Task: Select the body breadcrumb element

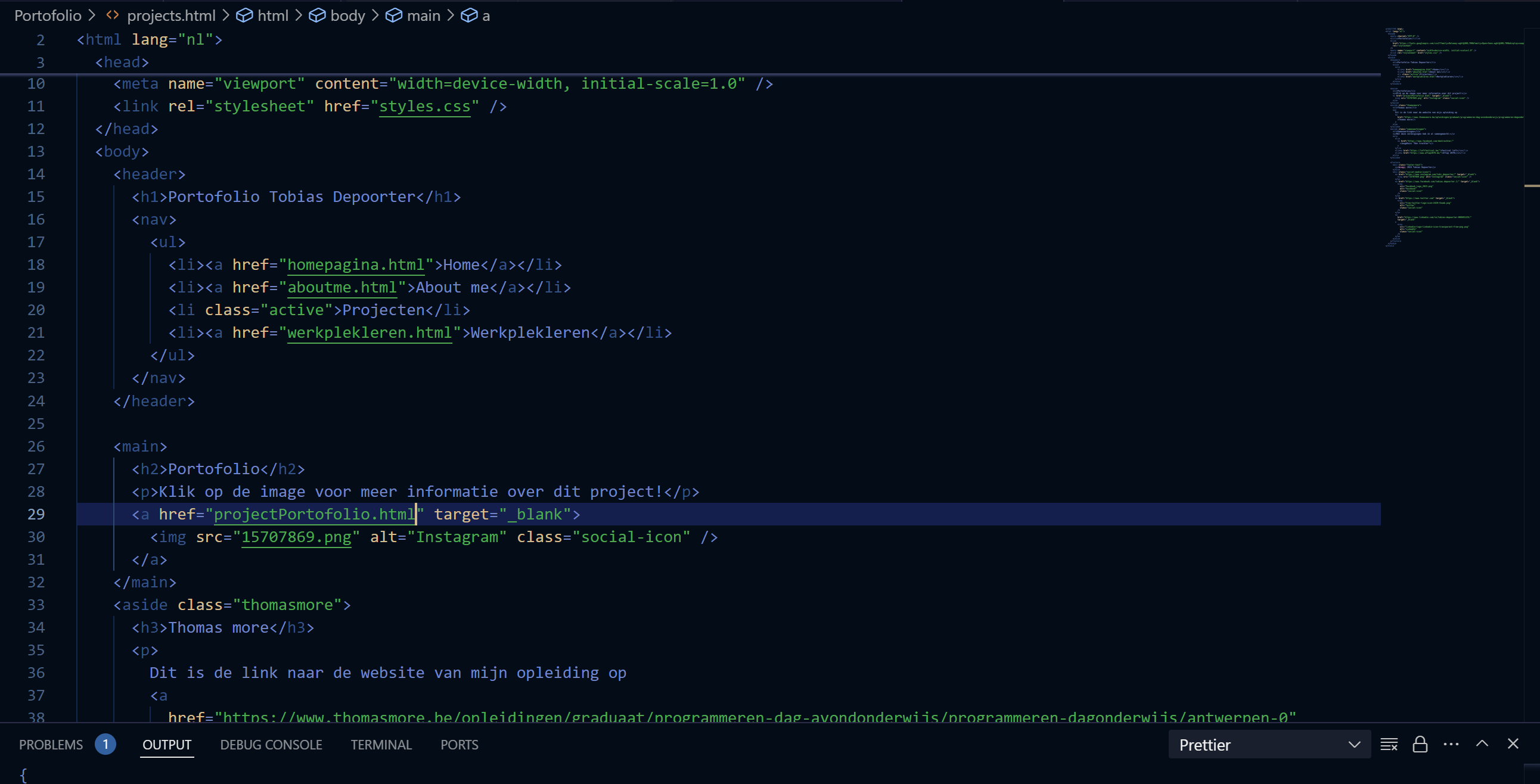Action: (347, 15)
